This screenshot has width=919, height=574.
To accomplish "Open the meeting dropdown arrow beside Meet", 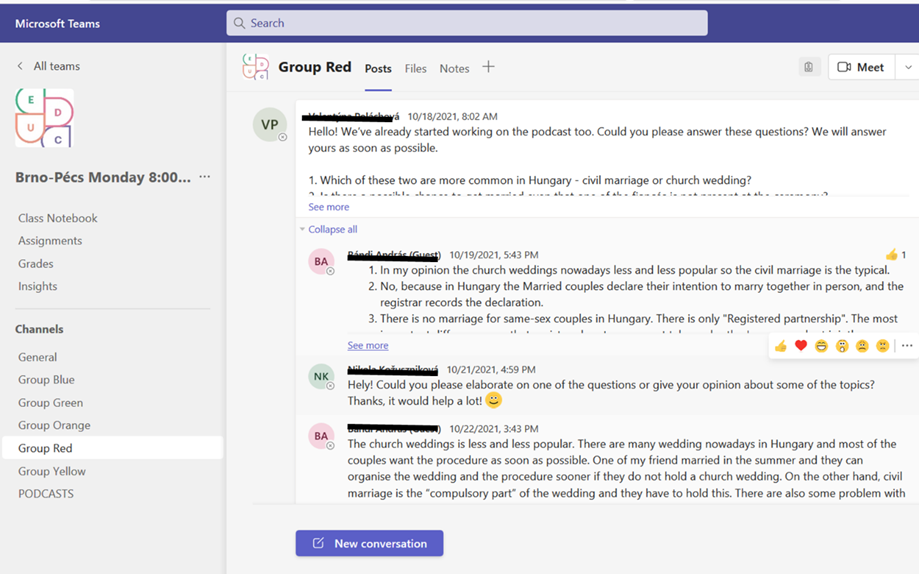I will (x=908, y=67).
